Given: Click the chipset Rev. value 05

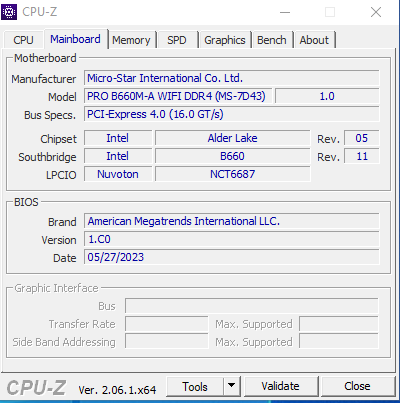Looking at the screenshot, I should tap(362, 138).
